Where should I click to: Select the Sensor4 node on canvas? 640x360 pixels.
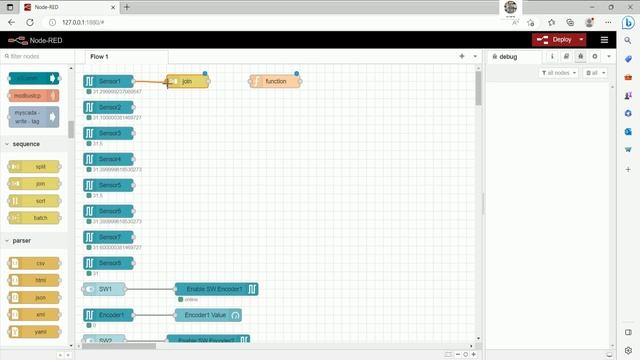[x=109, y=159]
